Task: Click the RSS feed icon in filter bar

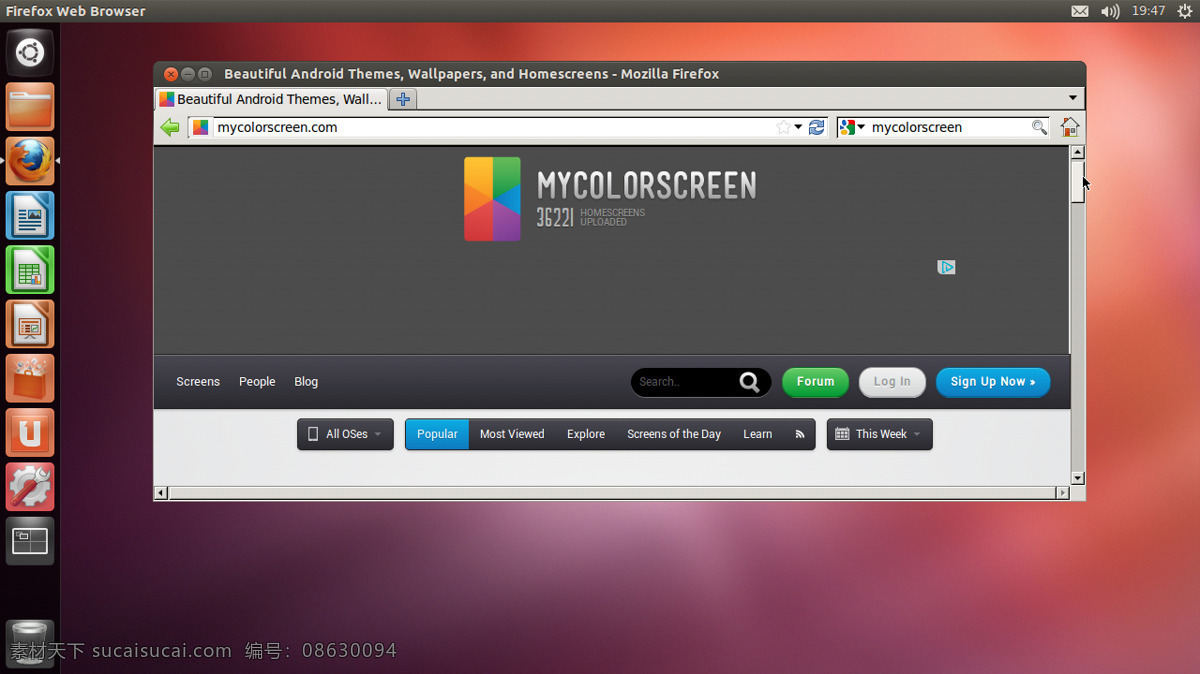Action: [800, 434]
